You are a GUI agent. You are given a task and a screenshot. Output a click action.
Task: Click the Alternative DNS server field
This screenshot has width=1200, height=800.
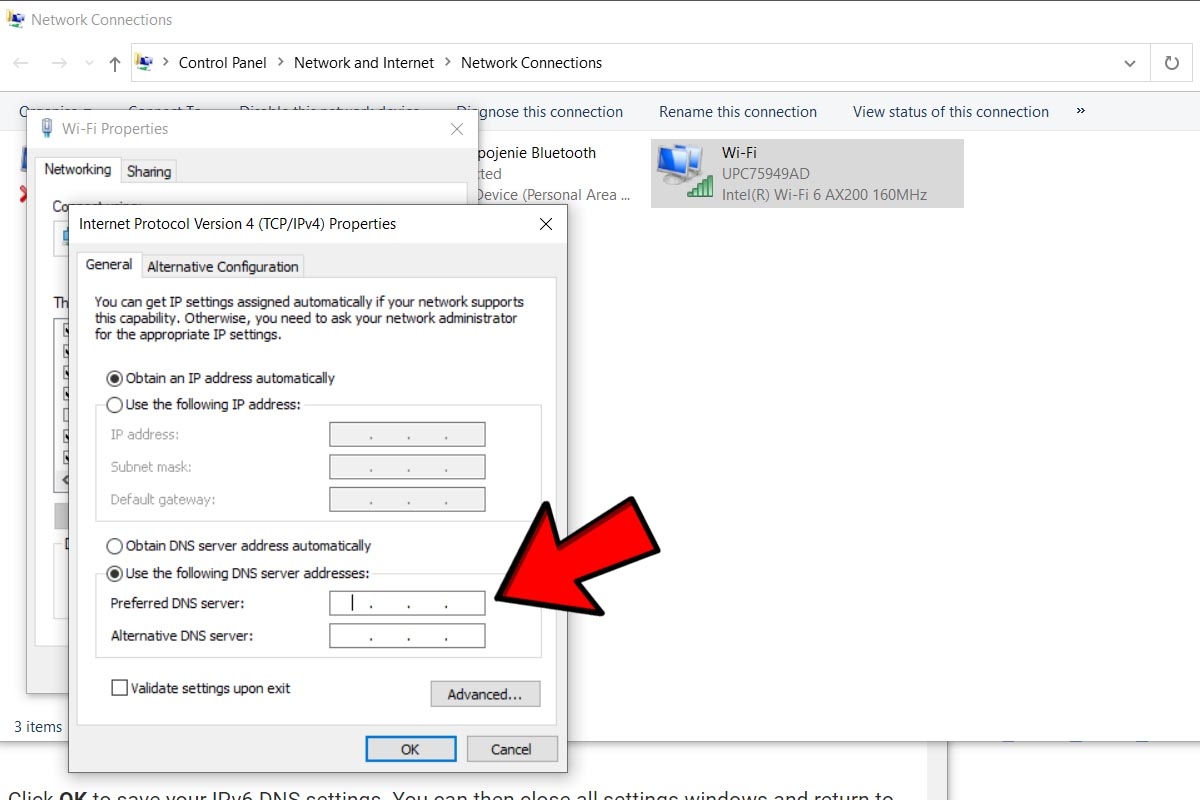click(x=407, y=636)
